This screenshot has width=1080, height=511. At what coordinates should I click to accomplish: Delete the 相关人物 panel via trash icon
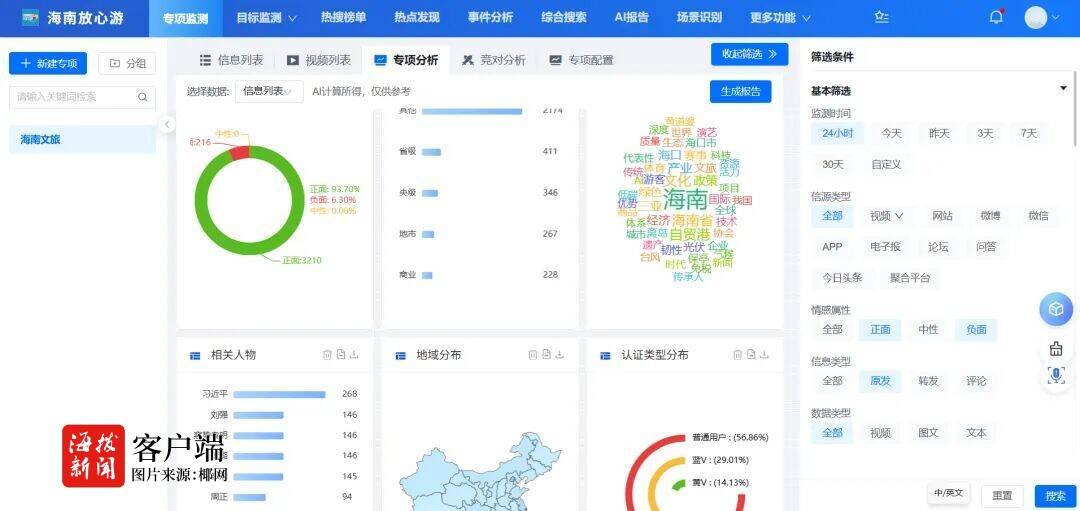327,355
